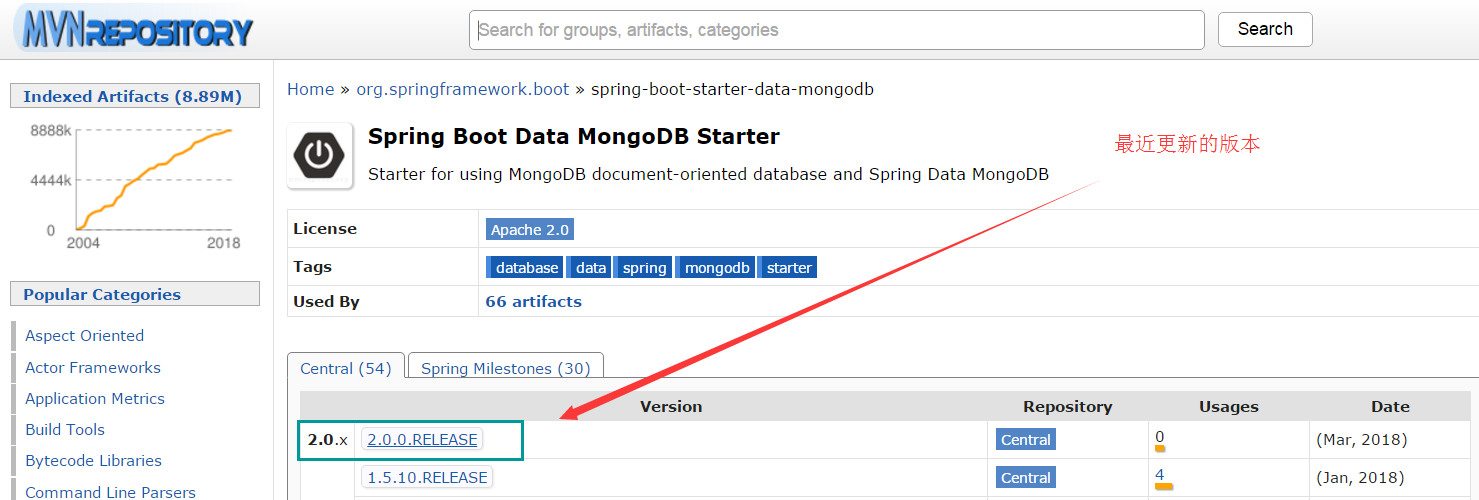Go to the Home breadcrumb
The height and width of the screenshot is (500, 1479).
310,89
